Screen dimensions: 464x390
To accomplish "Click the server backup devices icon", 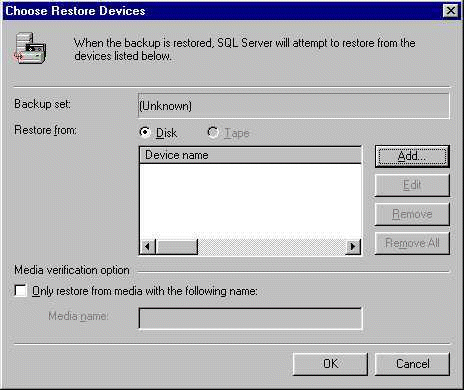I will point(30,48).
